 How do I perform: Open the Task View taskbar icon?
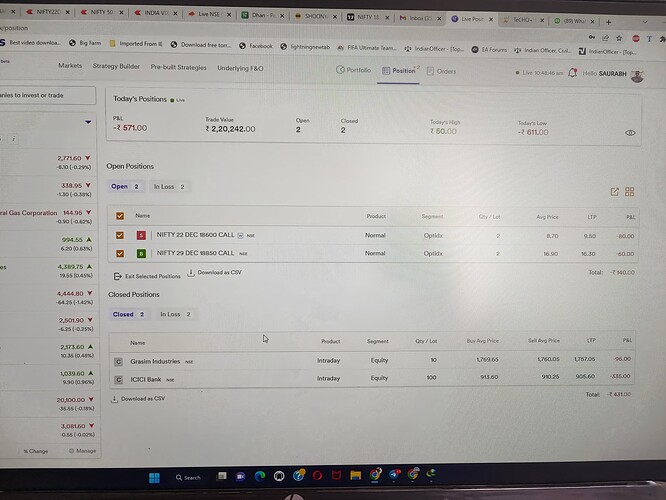click(x=222, y=476)
